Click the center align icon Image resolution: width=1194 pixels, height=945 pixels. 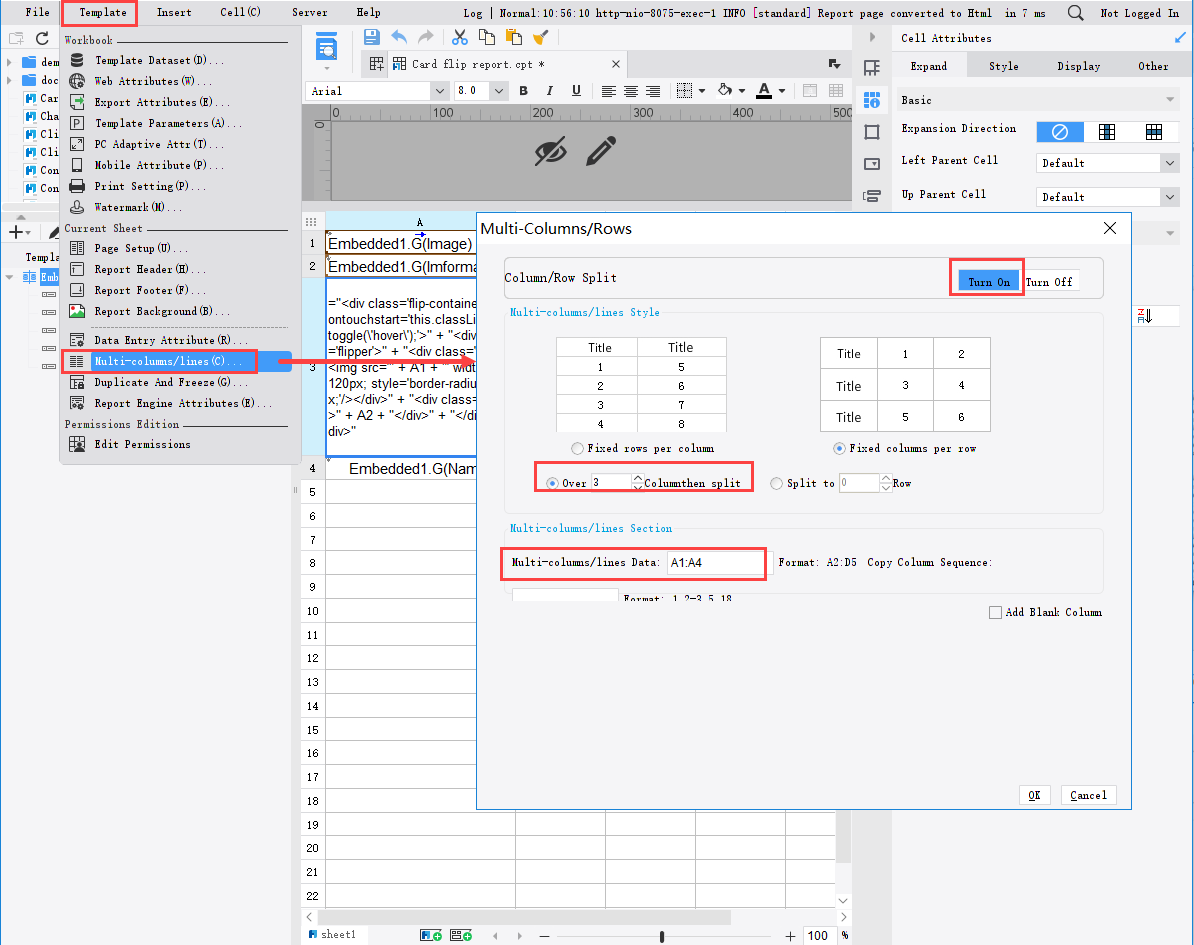631,91
